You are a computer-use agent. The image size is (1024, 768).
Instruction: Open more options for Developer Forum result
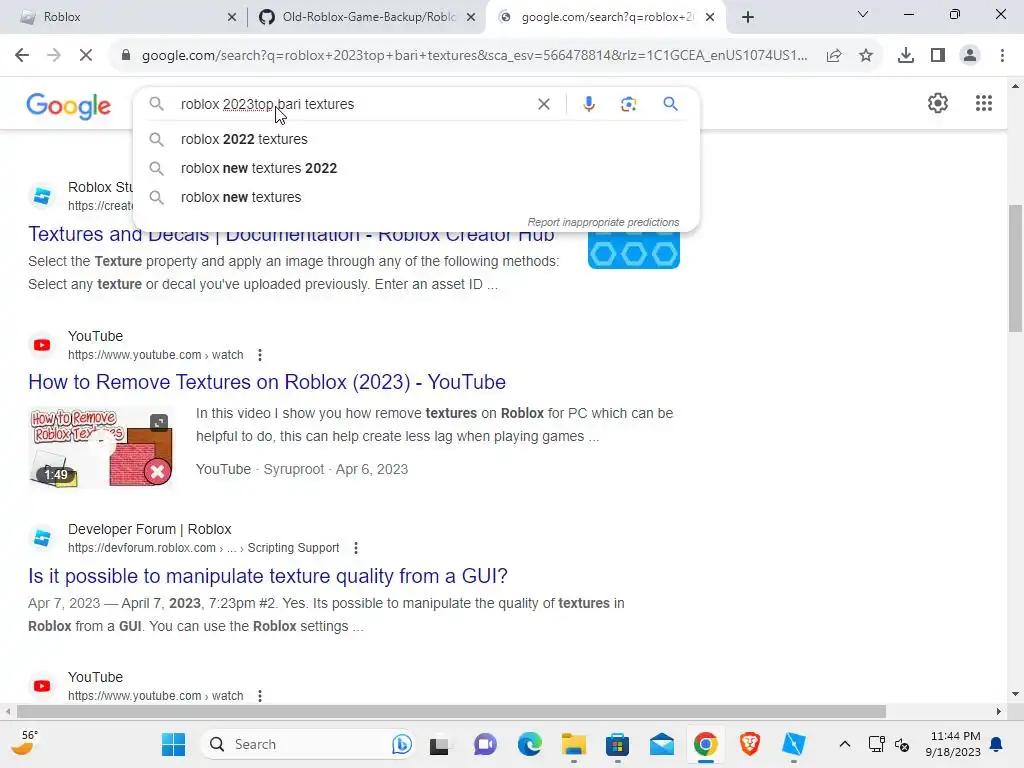356,548
